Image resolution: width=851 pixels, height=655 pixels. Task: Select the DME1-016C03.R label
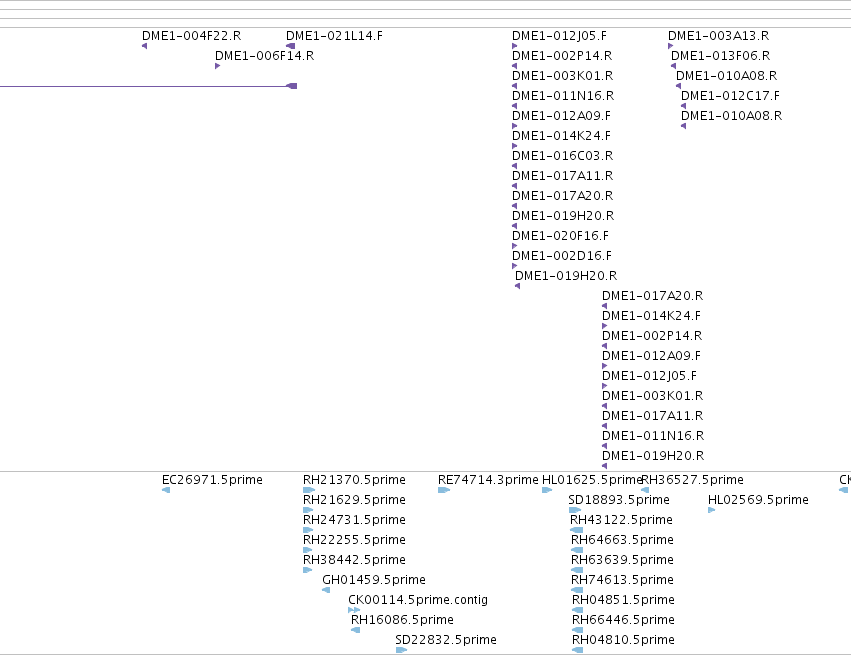pyautogui.click(x=563, y=156)
